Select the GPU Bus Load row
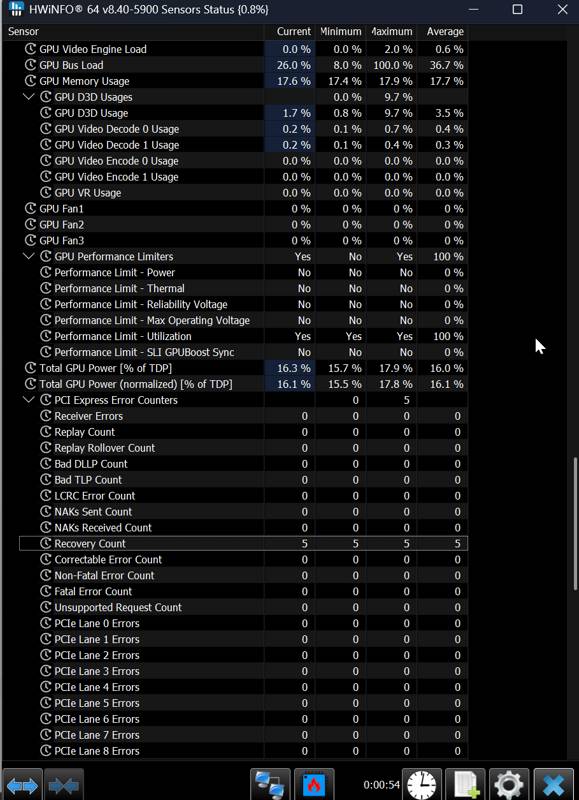The height and width of the screenshot is (800, 579). [x=243, y=65]
